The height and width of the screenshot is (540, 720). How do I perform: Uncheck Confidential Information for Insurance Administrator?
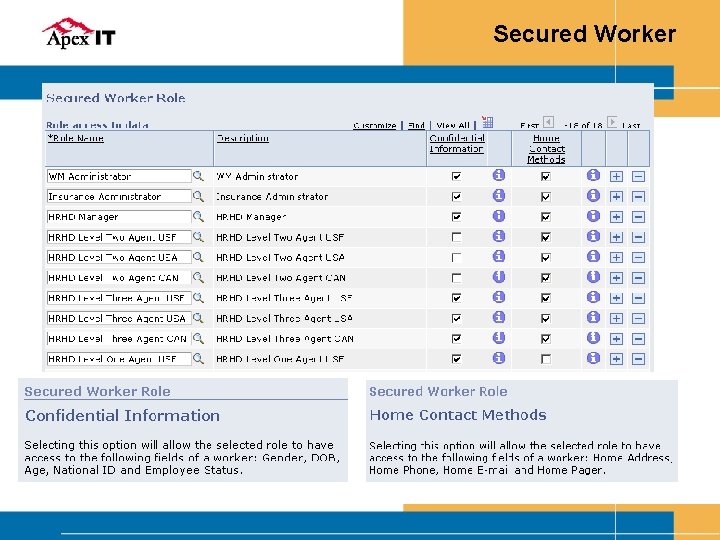[x=456, y=197]
